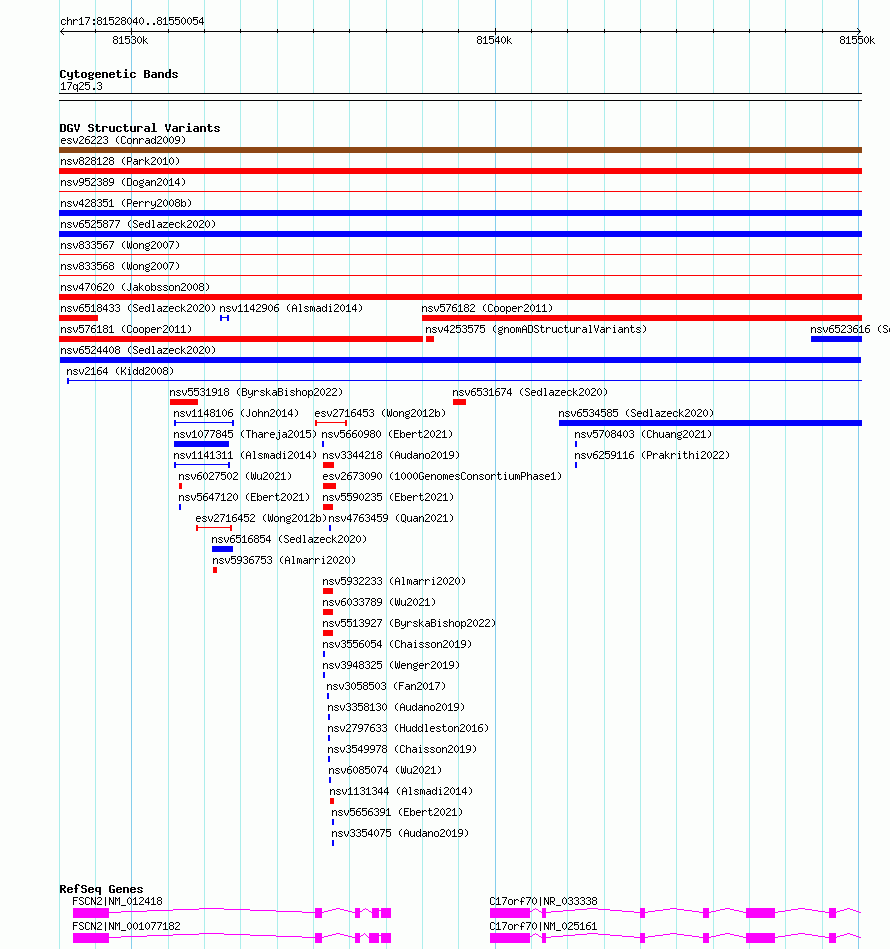Select nsv1142906 (Alsmadi2014) label
Viewport: 890px width, 949px height.
click(x=291, y=309)
